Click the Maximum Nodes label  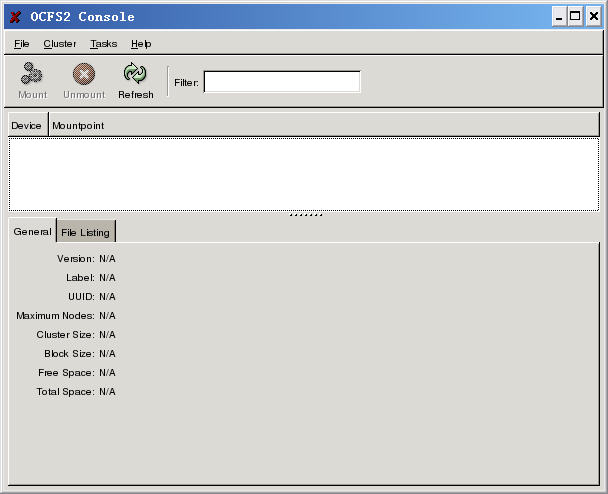pyautogui.click(x=55, y=316)
